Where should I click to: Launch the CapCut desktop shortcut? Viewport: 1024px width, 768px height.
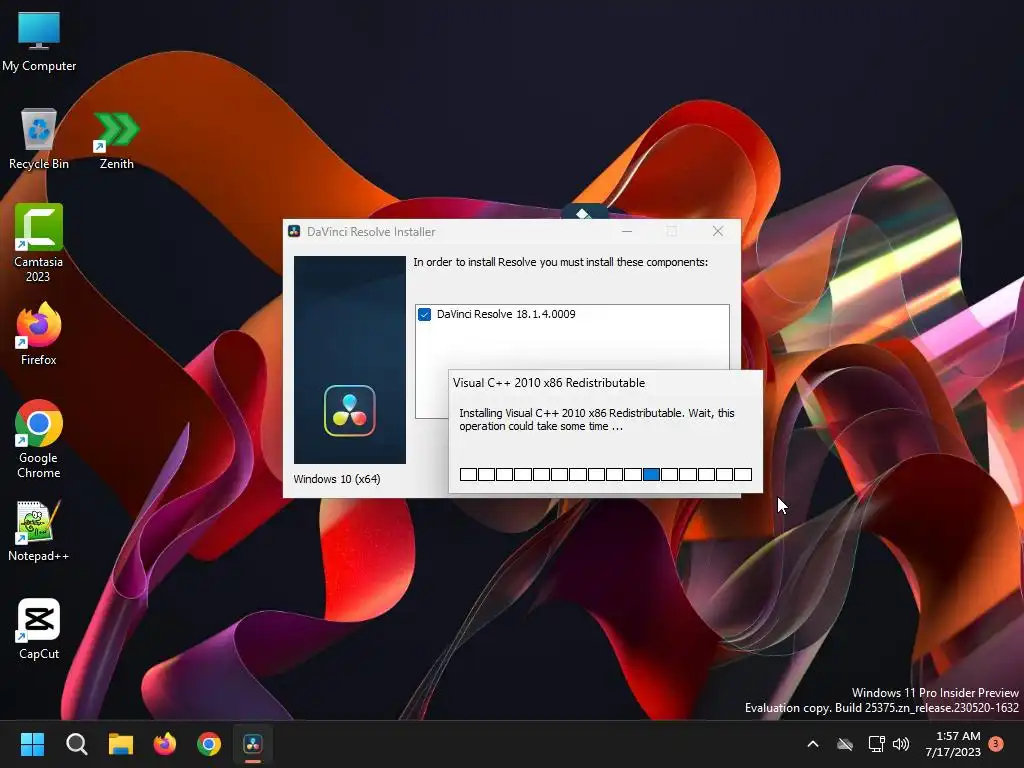pyautogui.click(x=39, y=629)
